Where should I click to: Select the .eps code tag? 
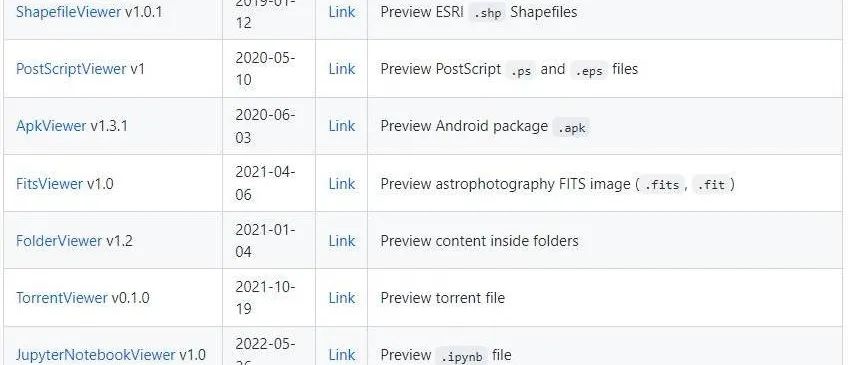pos(589,70)
